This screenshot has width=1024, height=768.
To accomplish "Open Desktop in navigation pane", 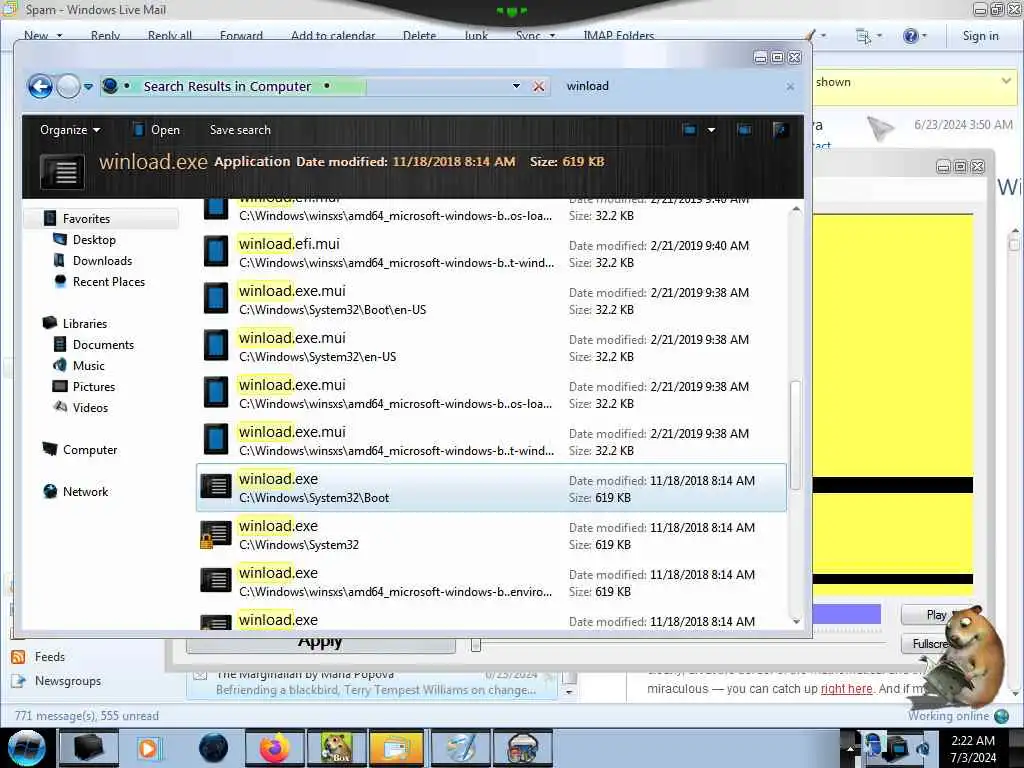I will pos(94,240).
